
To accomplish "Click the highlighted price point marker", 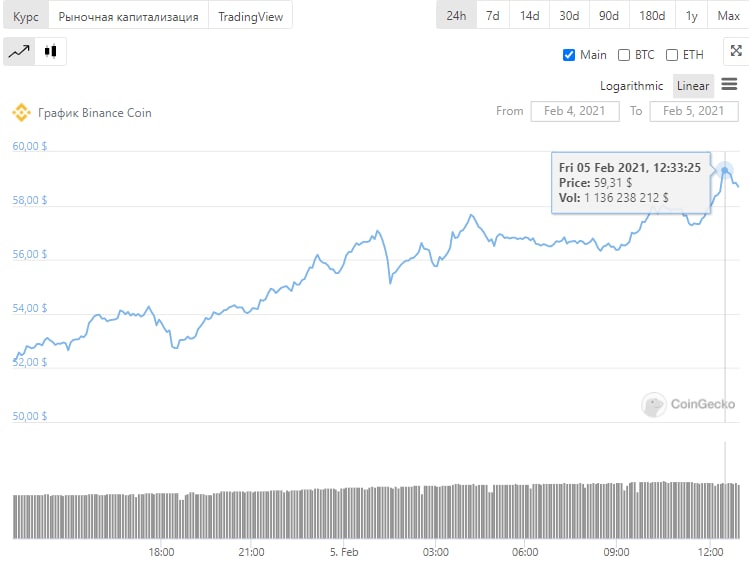I will click(725, 170).
